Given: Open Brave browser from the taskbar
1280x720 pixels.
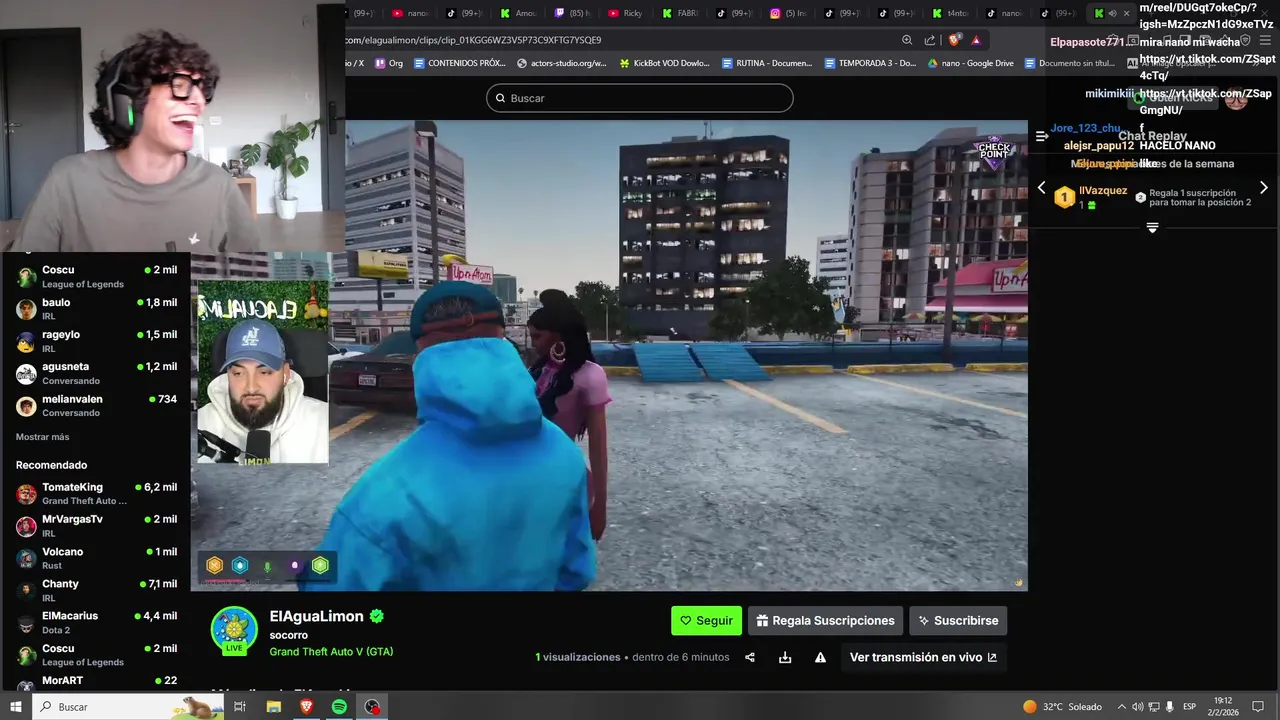Looking at the screenshot, I should 306,706.
